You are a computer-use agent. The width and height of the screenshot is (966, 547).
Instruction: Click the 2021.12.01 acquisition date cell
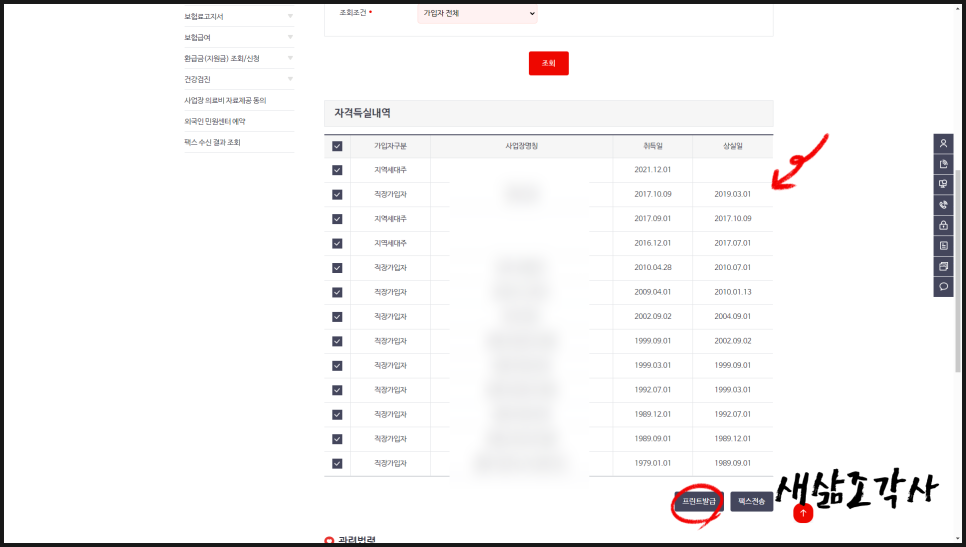(x=652, y=169)
